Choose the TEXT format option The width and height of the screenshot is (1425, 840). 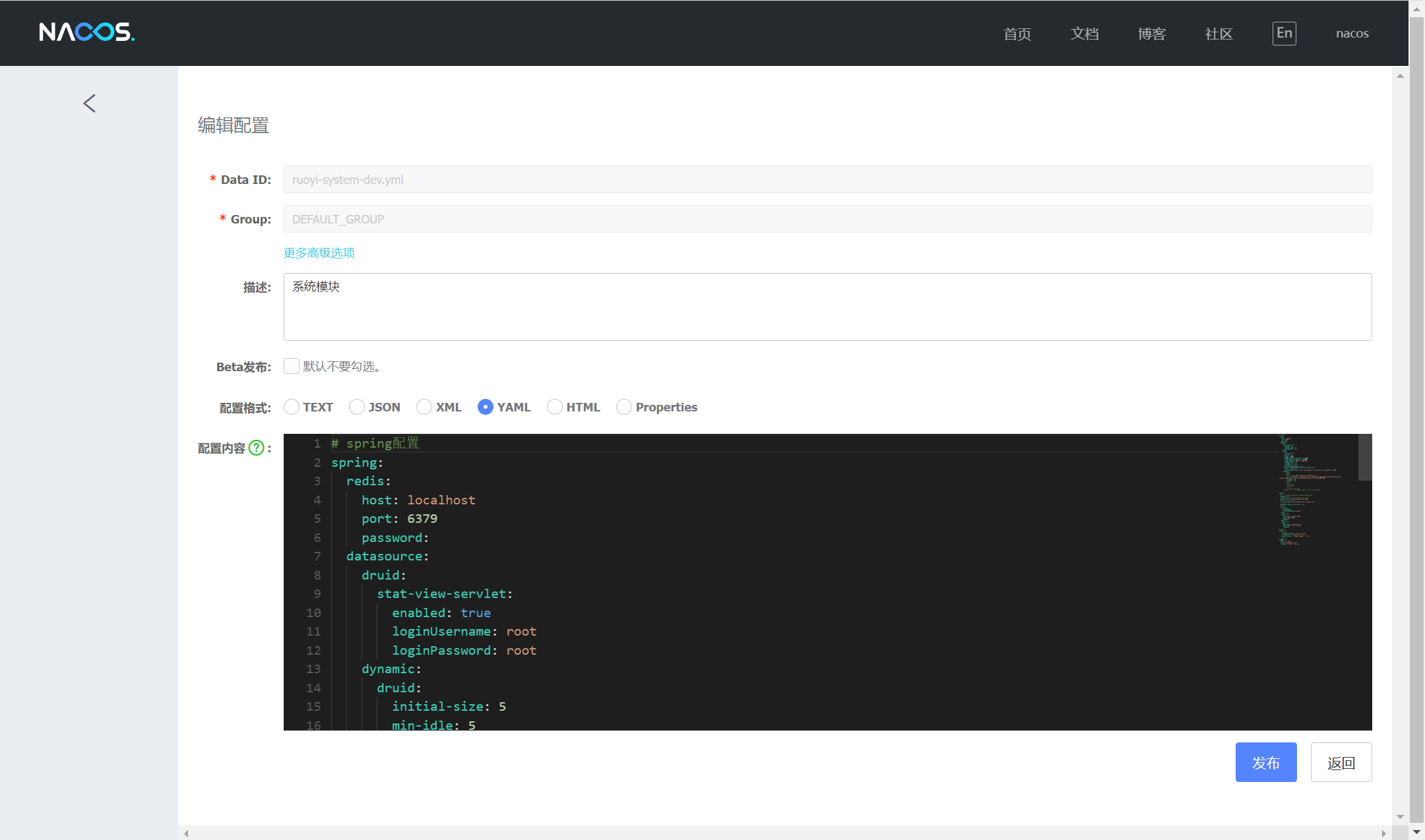coord(292,407)
